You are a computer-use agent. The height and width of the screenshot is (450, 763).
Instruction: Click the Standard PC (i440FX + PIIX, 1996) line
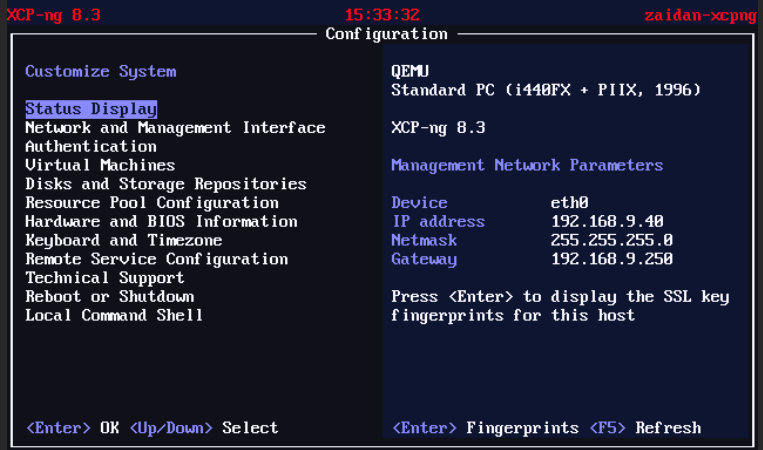(x=546, y=90)
